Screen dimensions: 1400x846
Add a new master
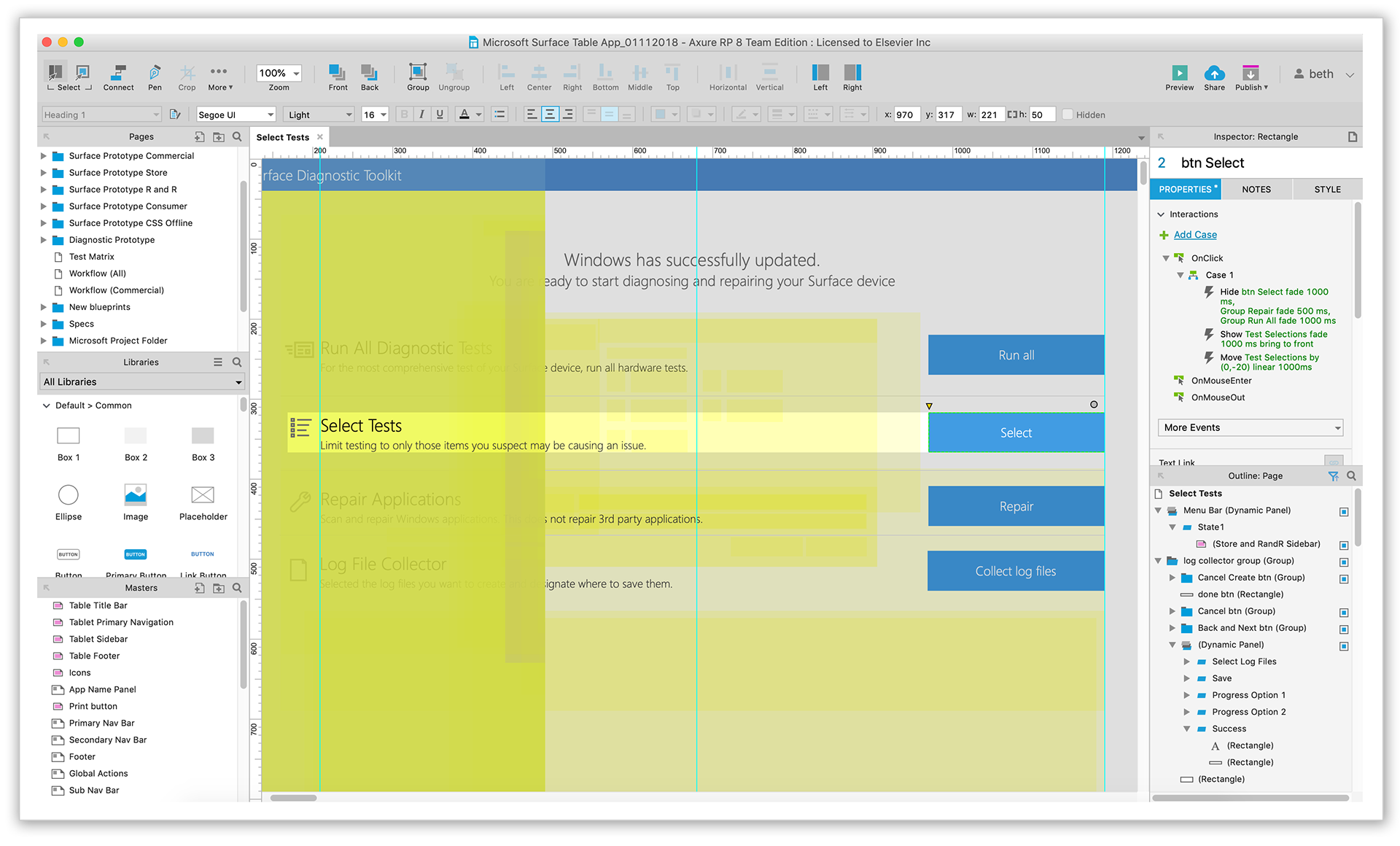pos(200,588)
